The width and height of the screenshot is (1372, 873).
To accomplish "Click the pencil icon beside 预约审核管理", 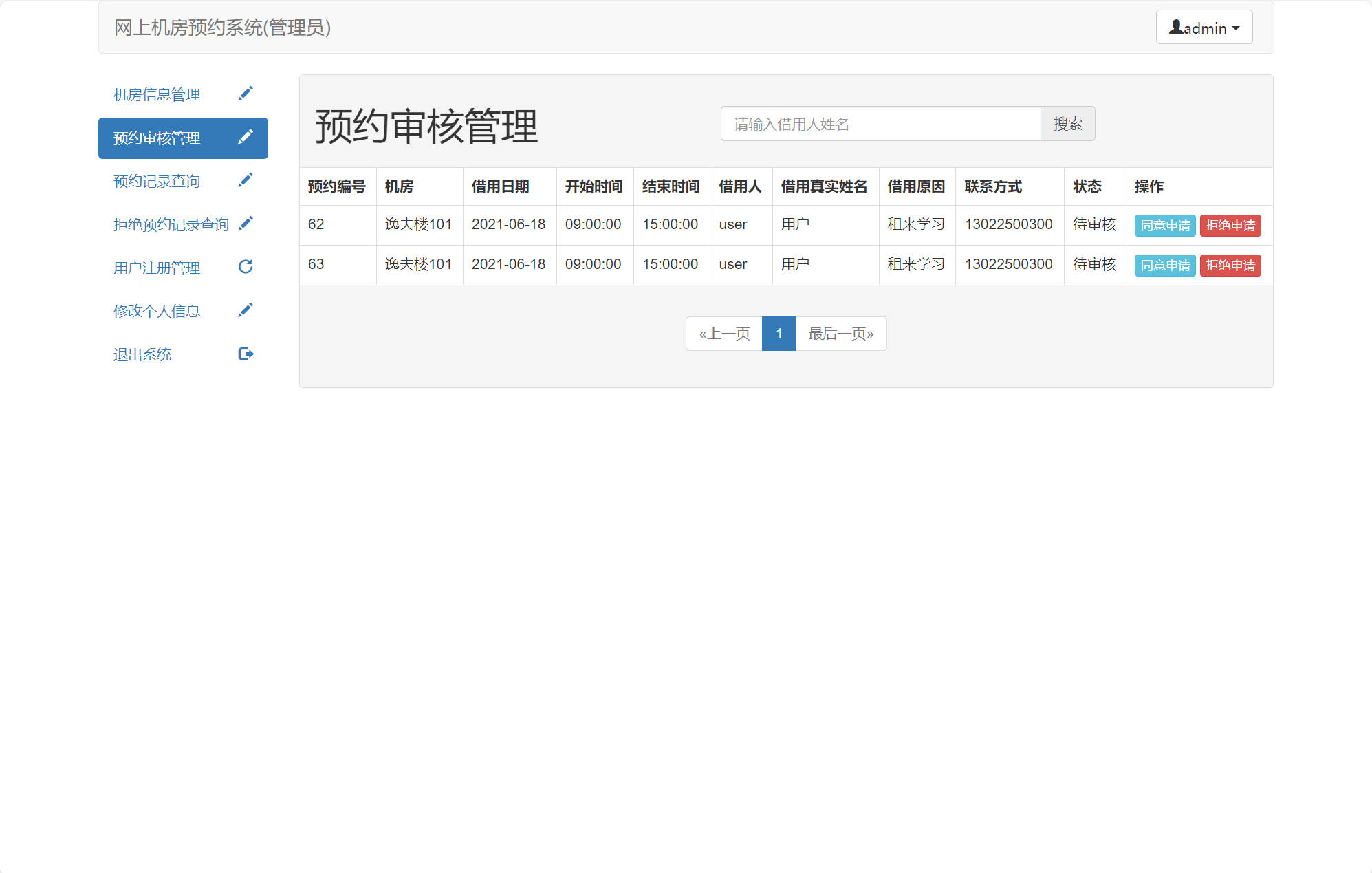I will tap(246, 137).
